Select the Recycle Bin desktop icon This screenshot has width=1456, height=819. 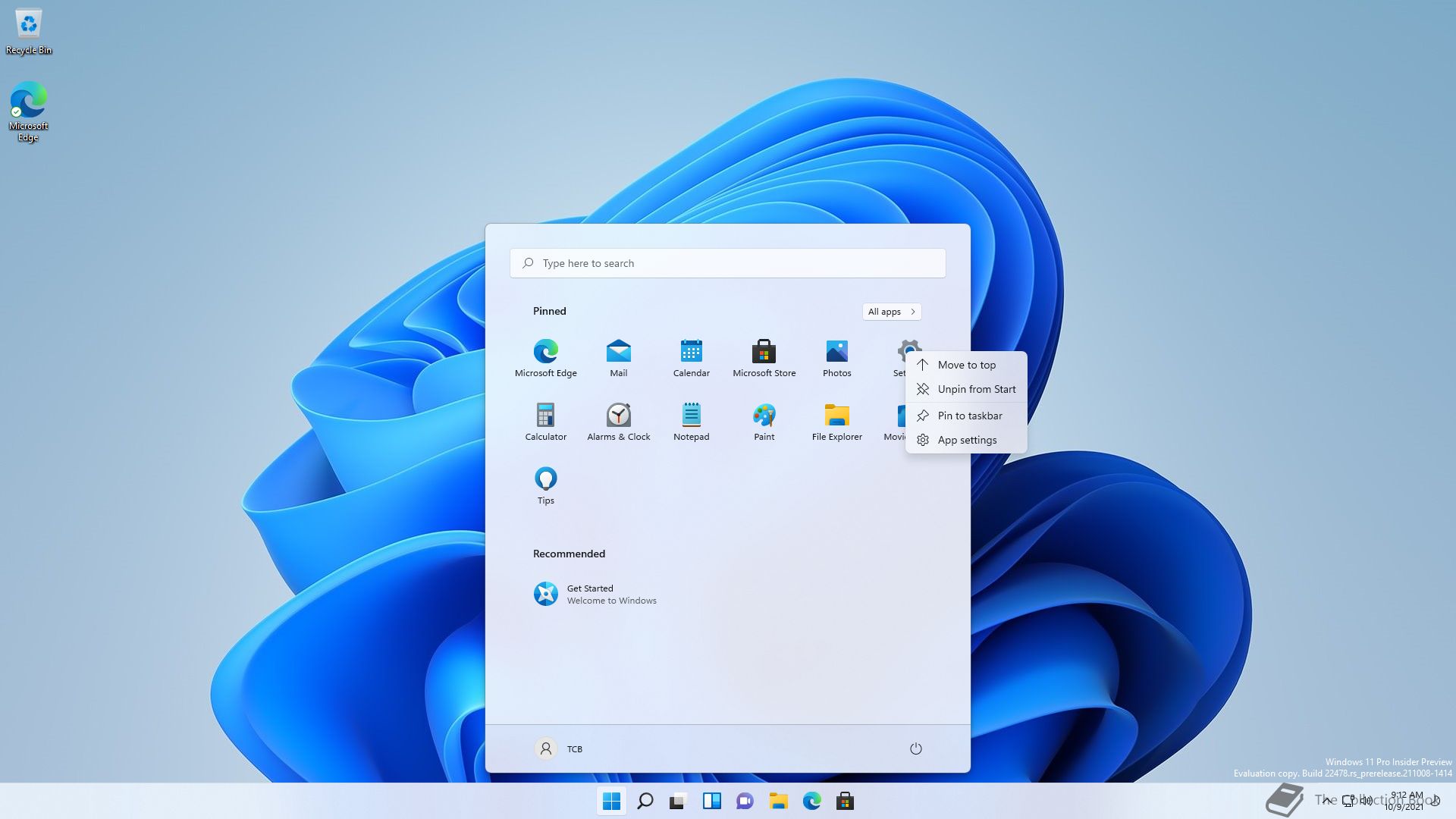29,31
